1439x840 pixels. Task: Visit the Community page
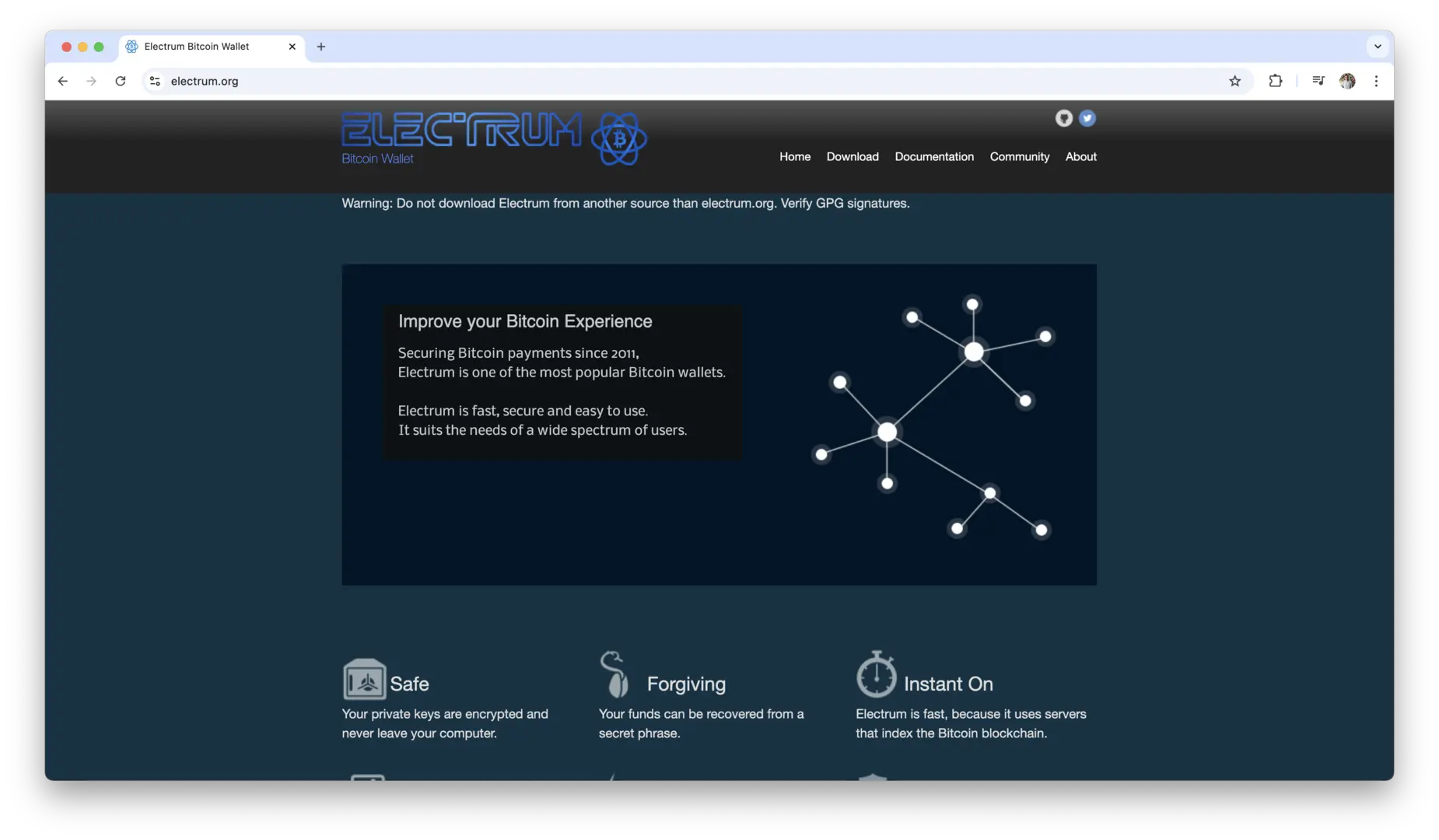pos(1020,156)
